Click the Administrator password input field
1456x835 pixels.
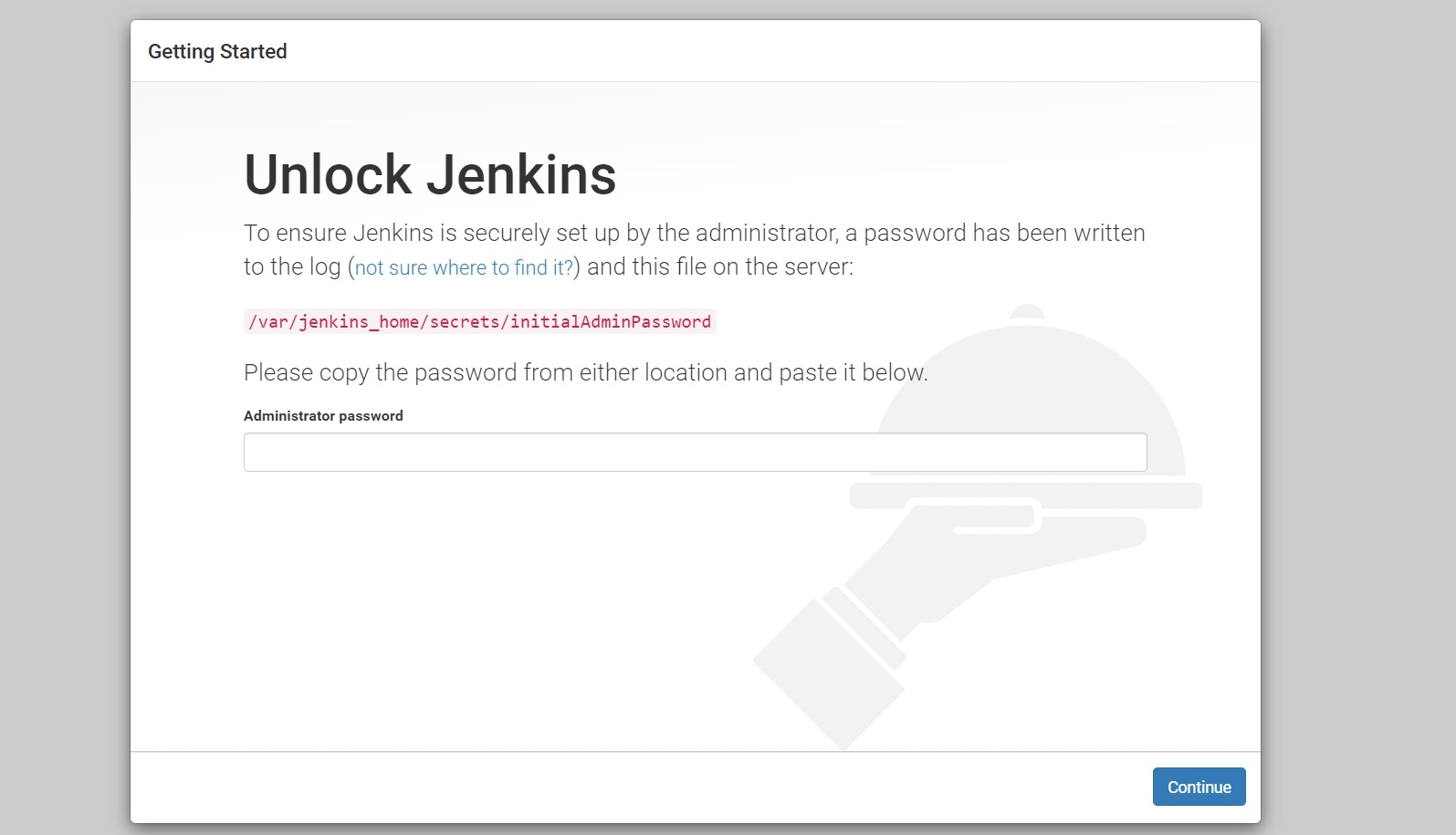695,453
